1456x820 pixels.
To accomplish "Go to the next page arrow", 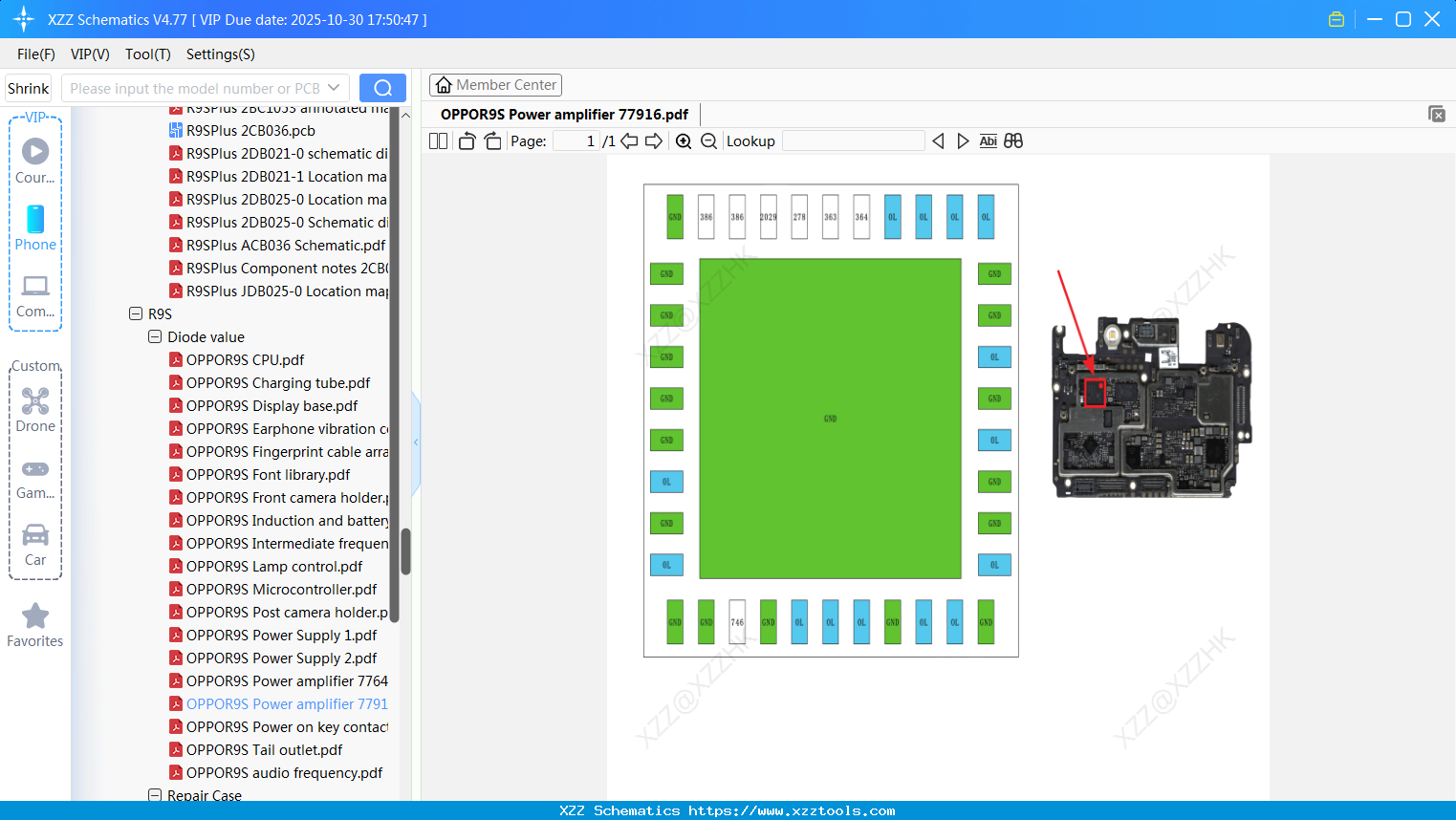I will click(x=654, y=141).
